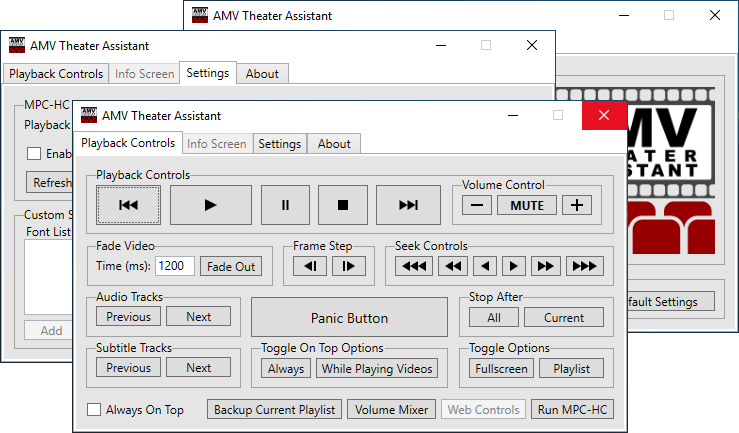Seek forward with triple-arrow fast-forward
The width and height of the screenshot is (739, 433).
click(585, 266)
